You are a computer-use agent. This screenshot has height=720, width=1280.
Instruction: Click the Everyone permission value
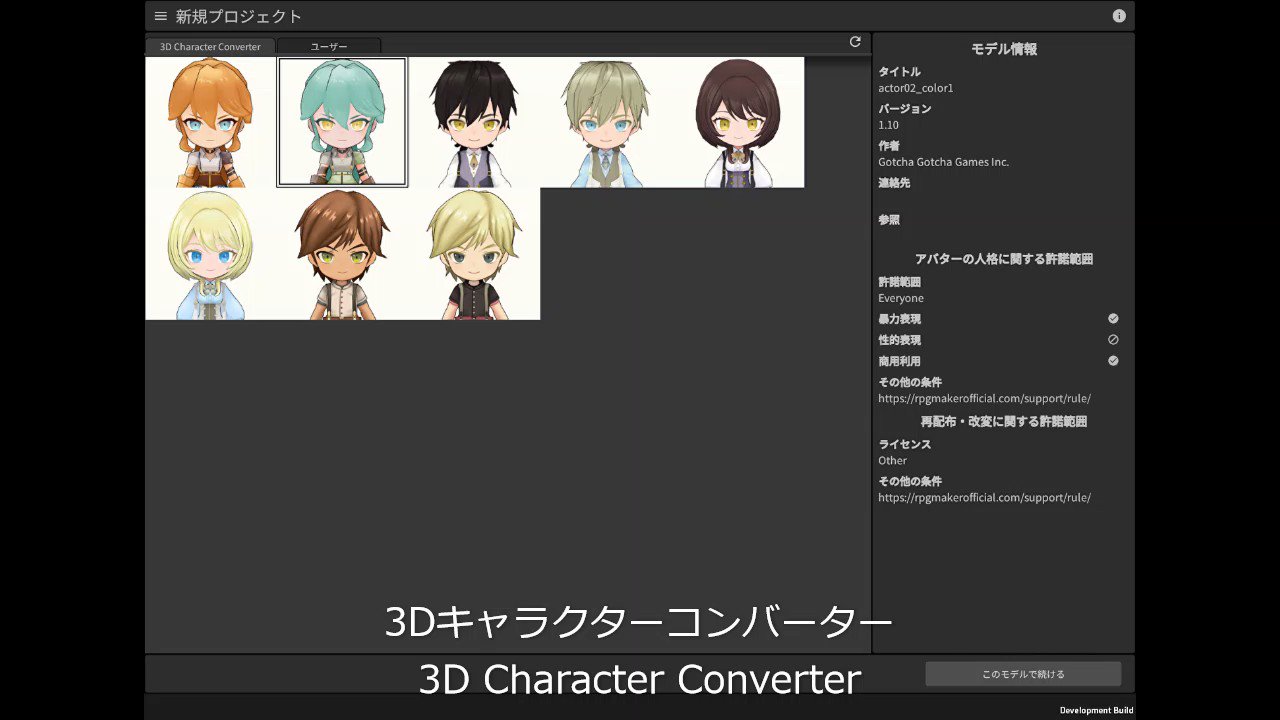point(901,298)
